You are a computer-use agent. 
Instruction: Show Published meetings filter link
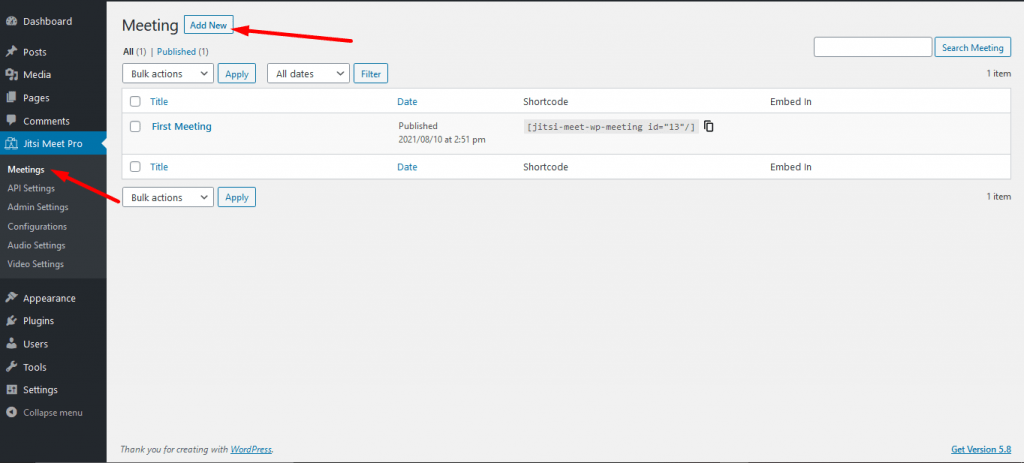pyautogui.click(x=176, y=52)
